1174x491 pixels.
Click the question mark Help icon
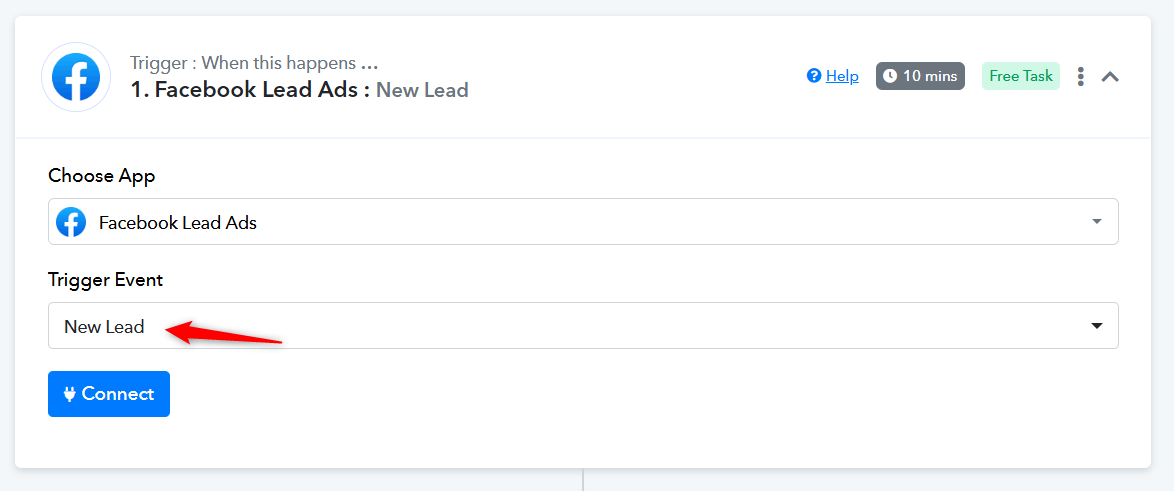(x=814, y=76)
